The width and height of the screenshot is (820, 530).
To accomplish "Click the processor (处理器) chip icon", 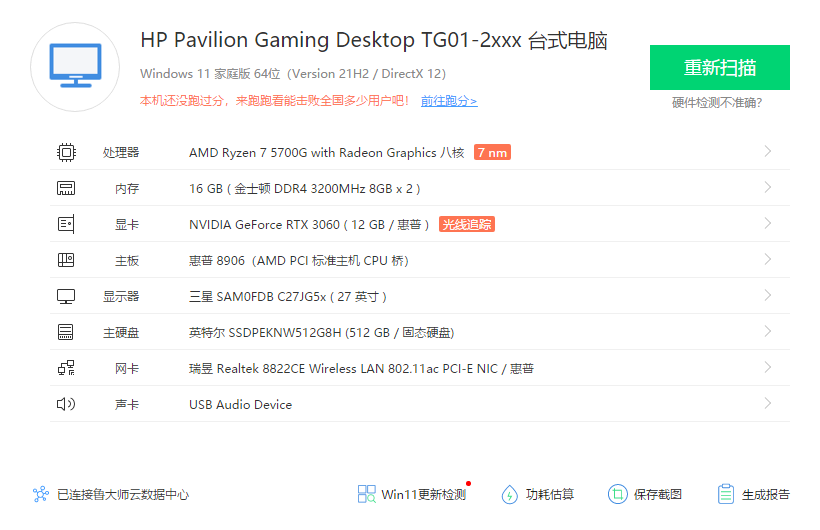I will click(x=66, y=152).
